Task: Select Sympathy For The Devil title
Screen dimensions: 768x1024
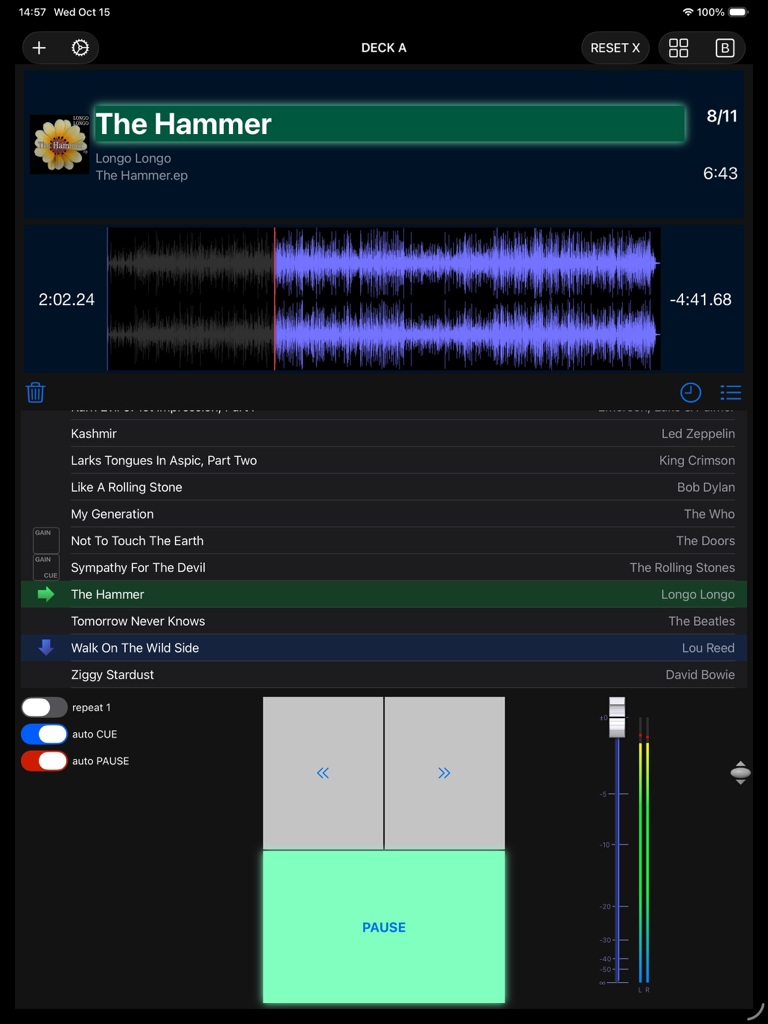Action: tap(138, 568)
